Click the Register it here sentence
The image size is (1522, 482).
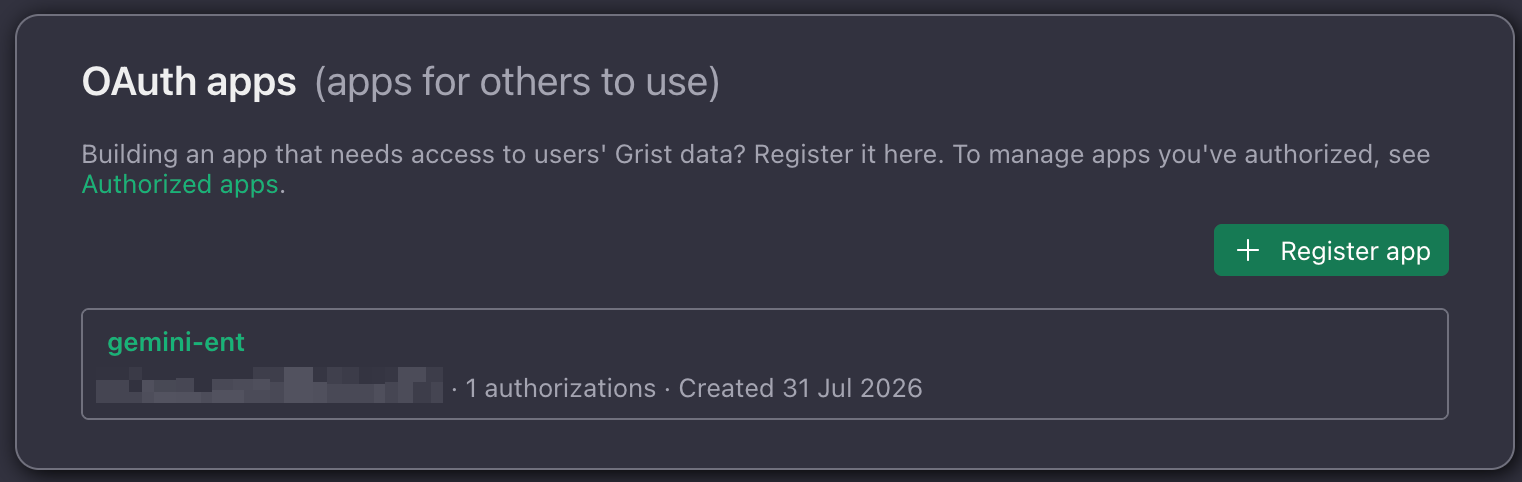point(848,155)
